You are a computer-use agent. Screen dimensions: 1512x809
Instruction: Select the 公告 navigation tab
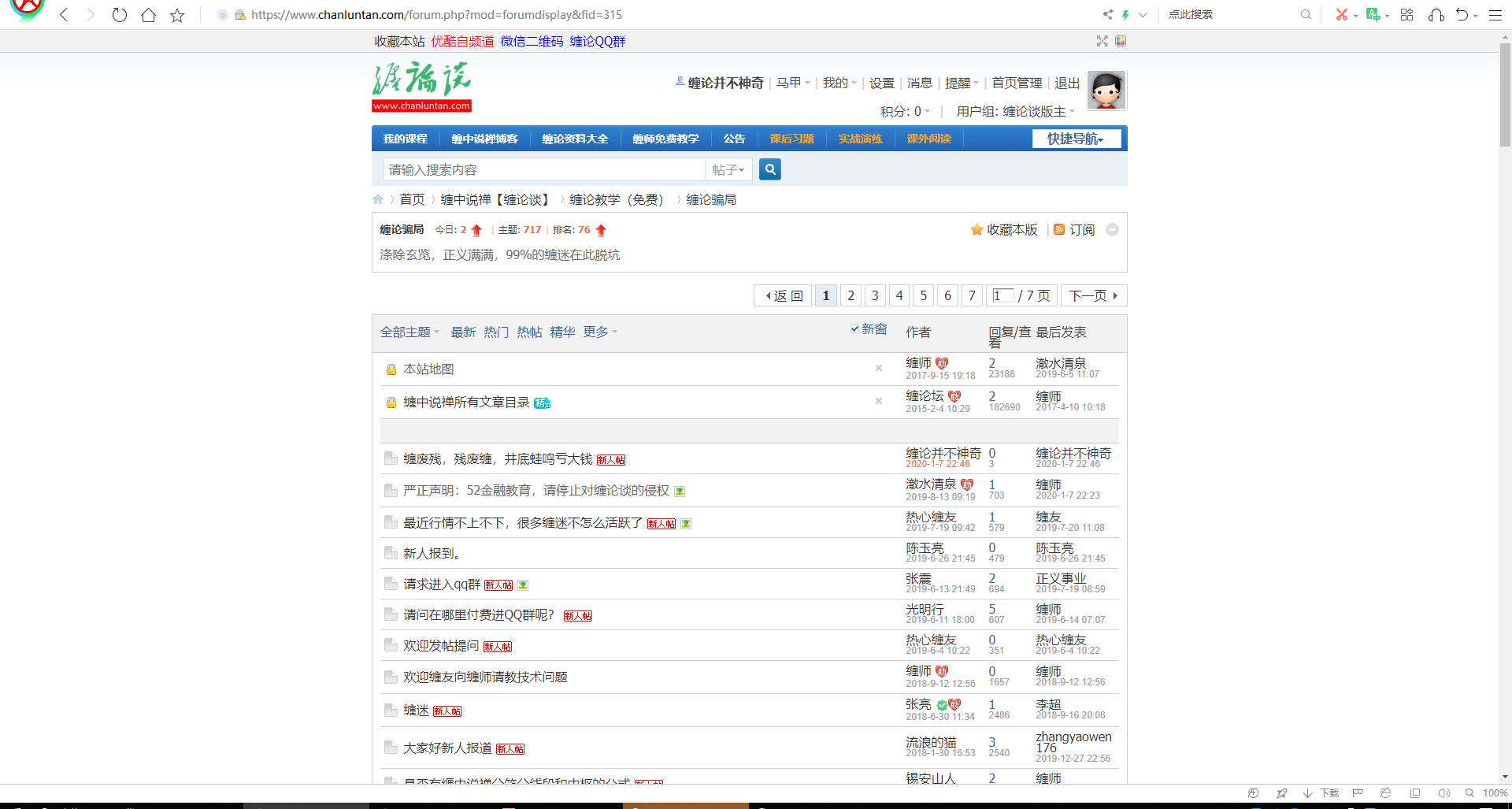(734, 139)
